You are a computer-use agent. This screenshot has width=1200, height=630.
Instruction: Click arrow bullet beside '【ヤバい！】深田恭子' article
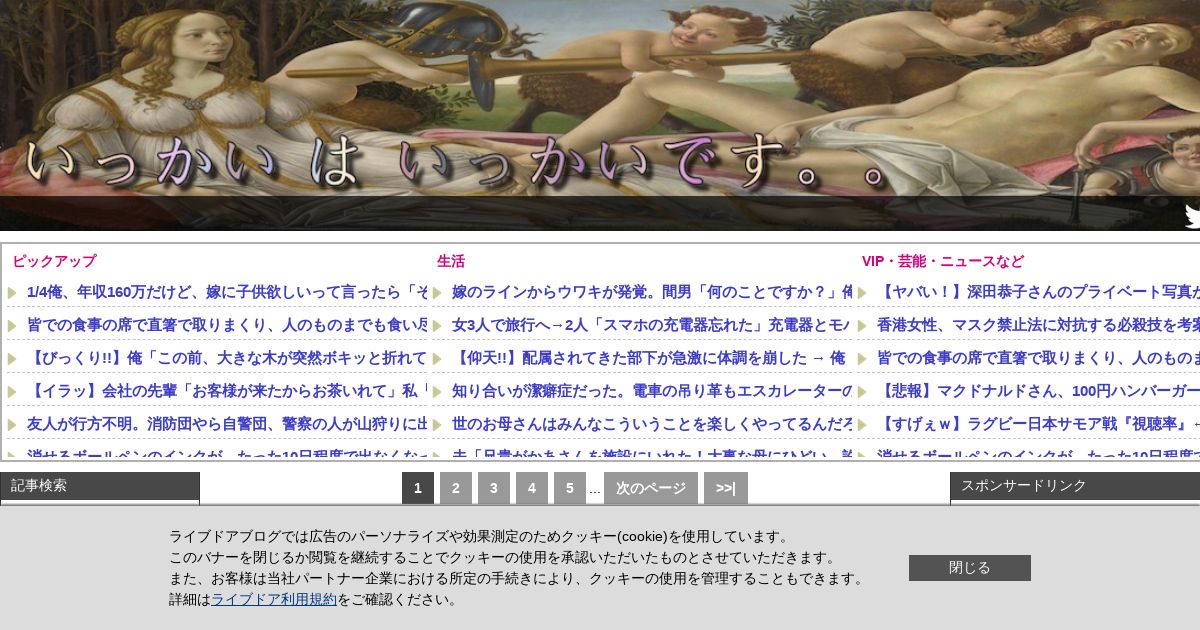(x=862, y=293)
